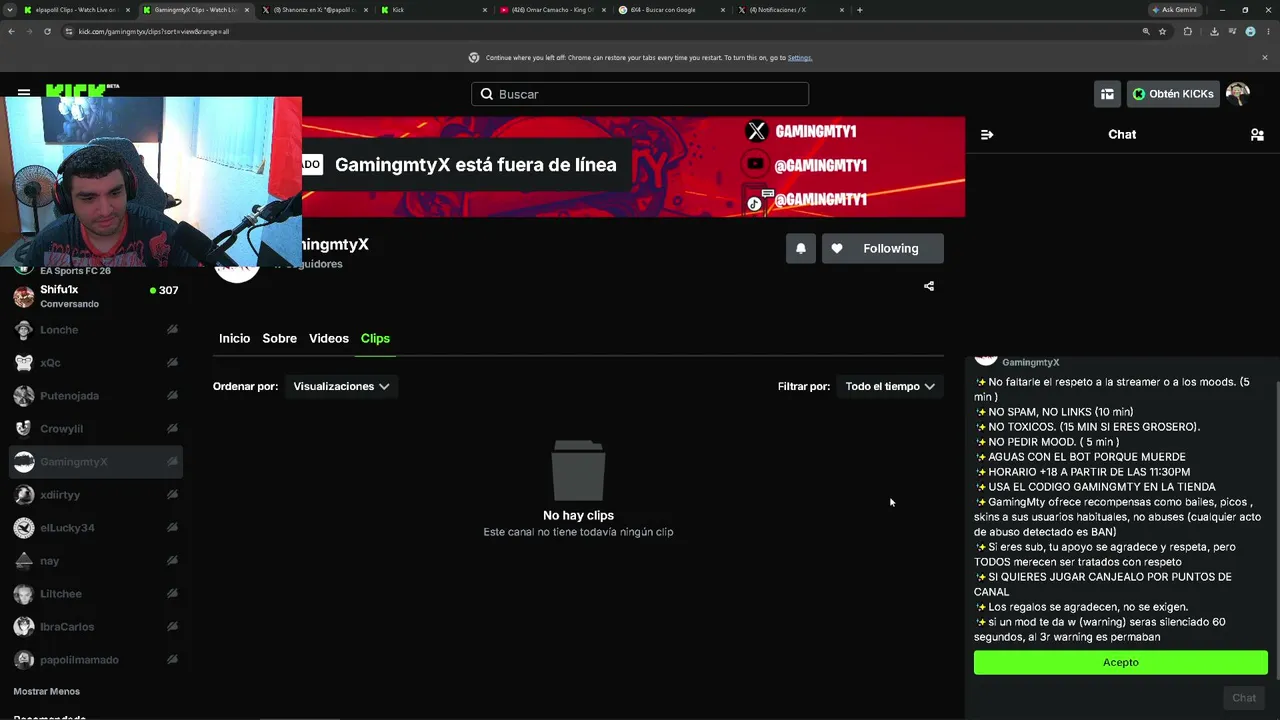Open the gift shop icon beside Obtén KICKs
This screenshot has width=1280, height=720.
(x=1107, y=94)
